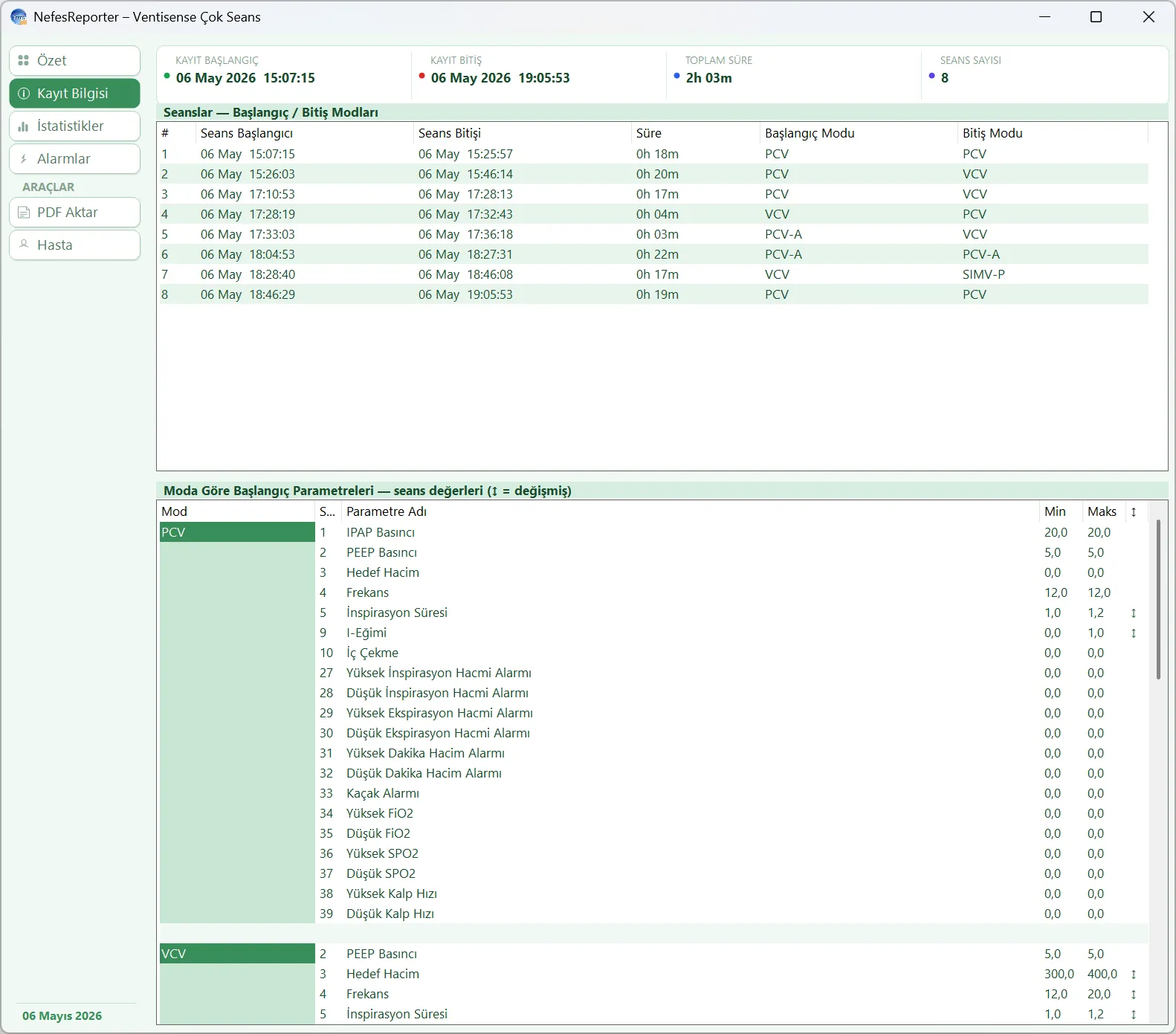Viewport: 1176px width, 1034px height.
Task: Click changed arrow on I-Eğimi row
Action: click(1134, 633)
